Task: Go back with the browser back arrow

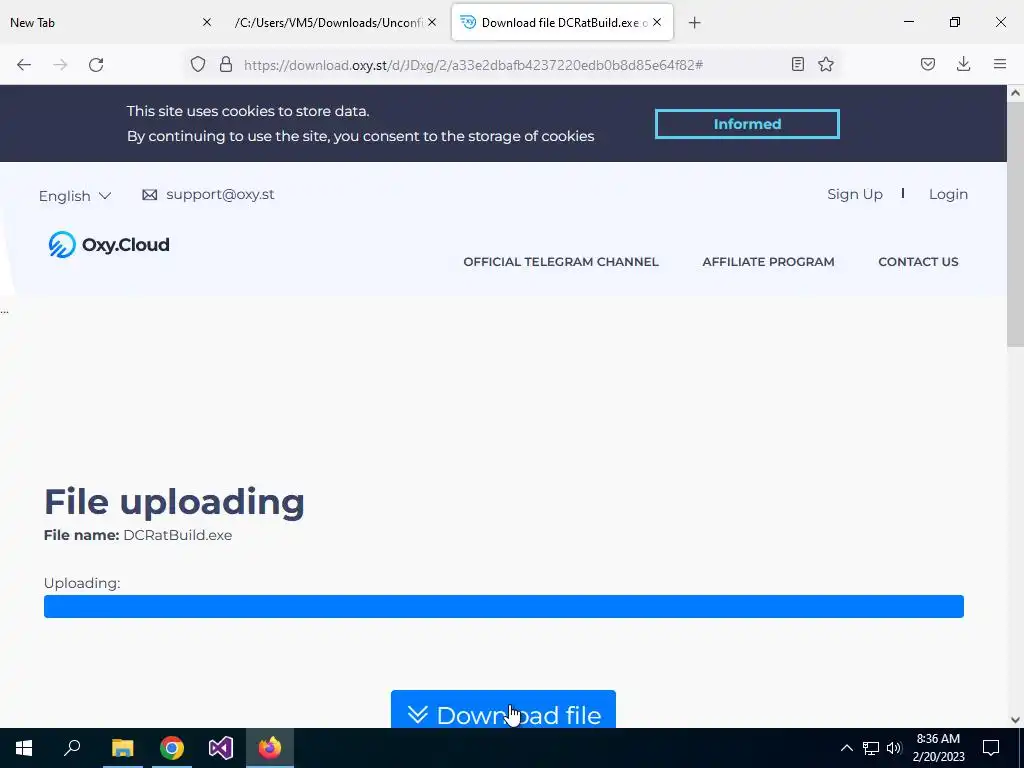Action: (24, 64)
